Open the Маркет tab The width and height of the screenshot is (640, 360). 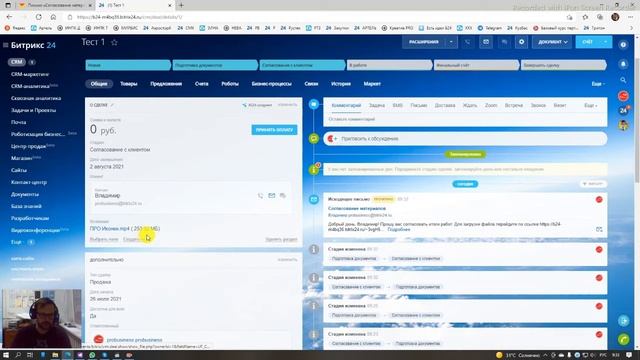coord(372,84)
